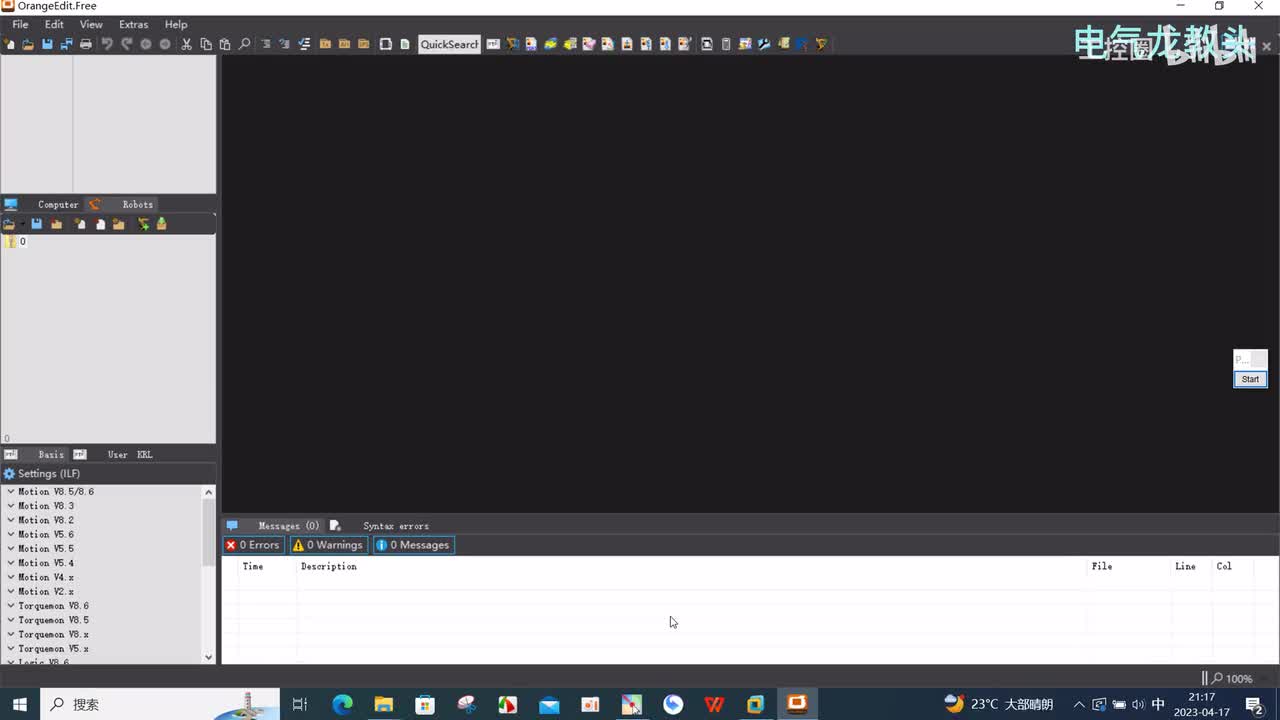
Task: Click the Start button
Action: click(1250, 379)
